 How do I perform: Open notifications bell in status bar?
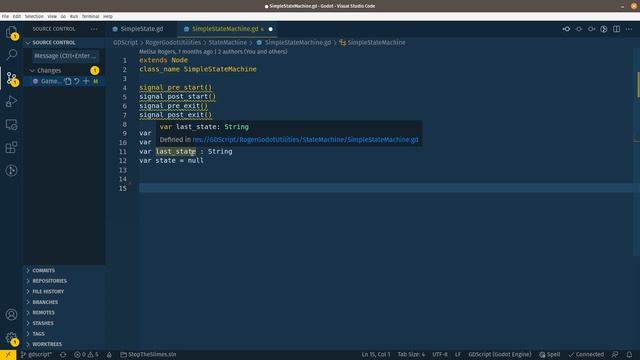coord(629,355)
